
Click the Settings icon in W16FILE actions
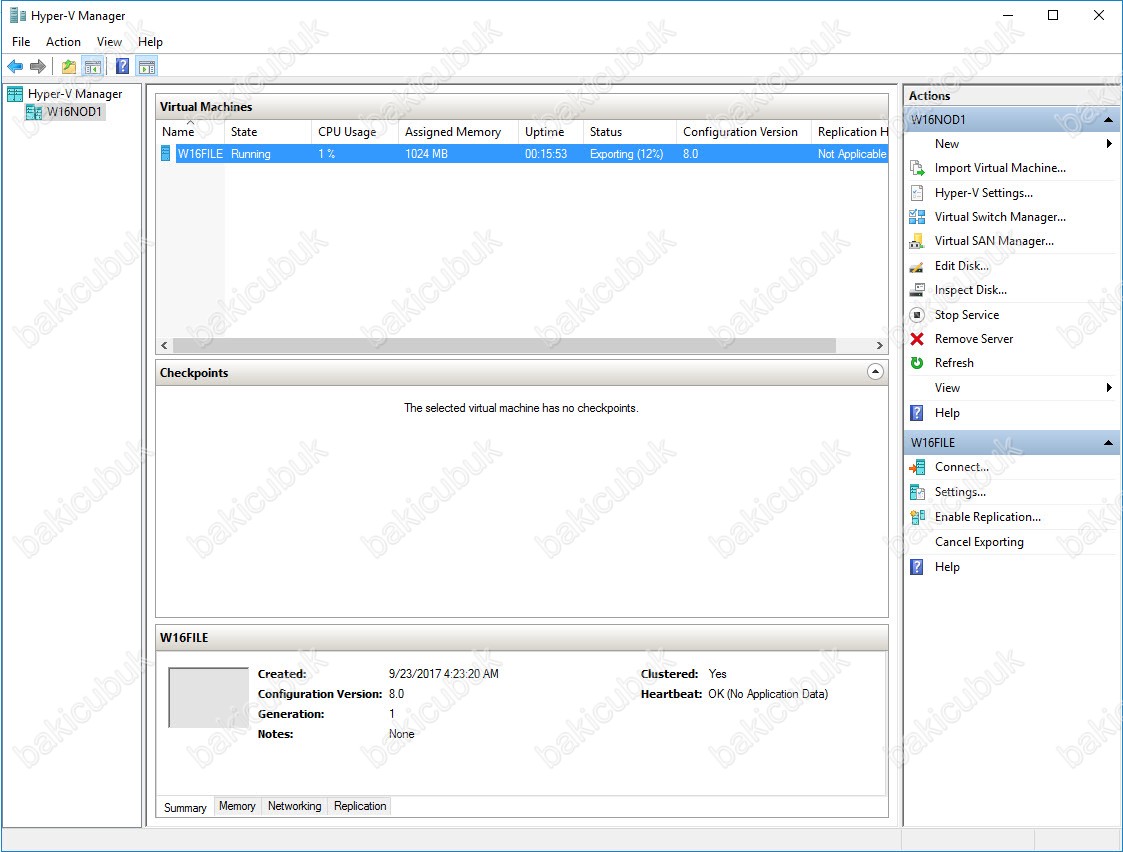coord(917,492)
